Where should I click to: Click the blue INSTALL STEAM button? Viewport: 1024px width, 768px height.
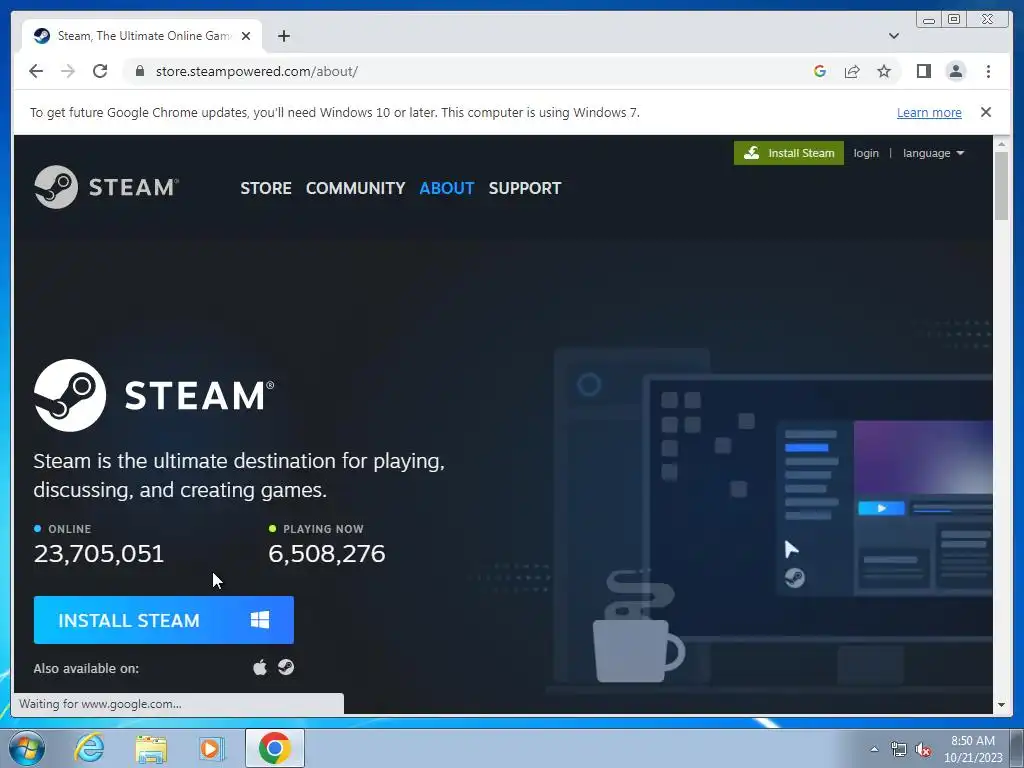(164, 620)
